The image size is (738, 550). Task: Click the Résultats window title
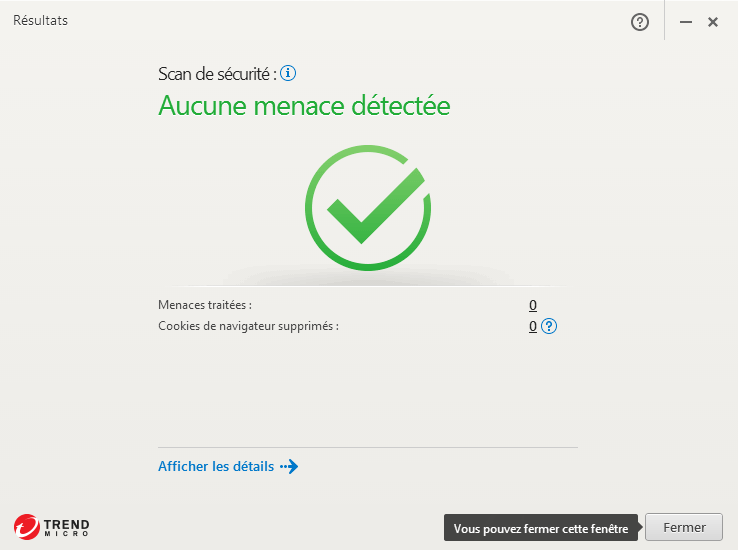click(40, 21)
